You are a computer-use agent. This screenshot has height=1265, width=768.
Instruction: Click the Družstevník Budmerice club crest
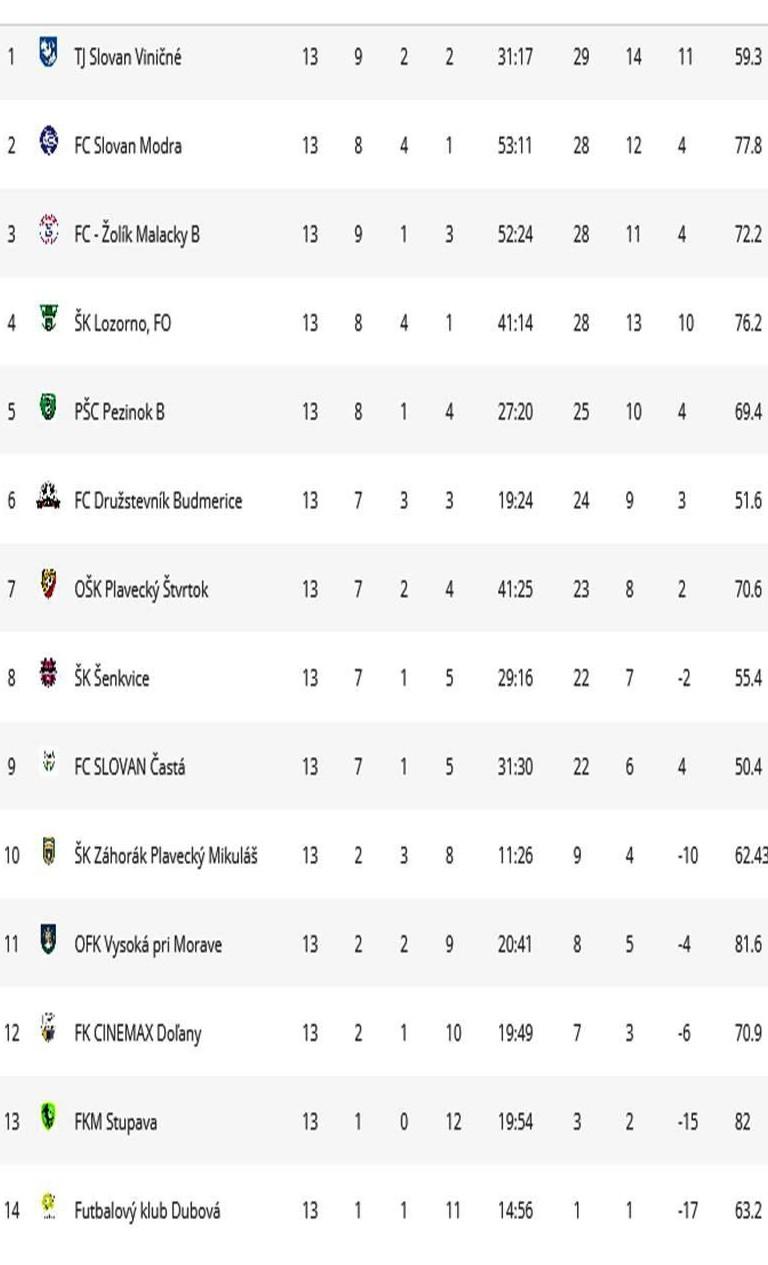[x=47, y=496]
